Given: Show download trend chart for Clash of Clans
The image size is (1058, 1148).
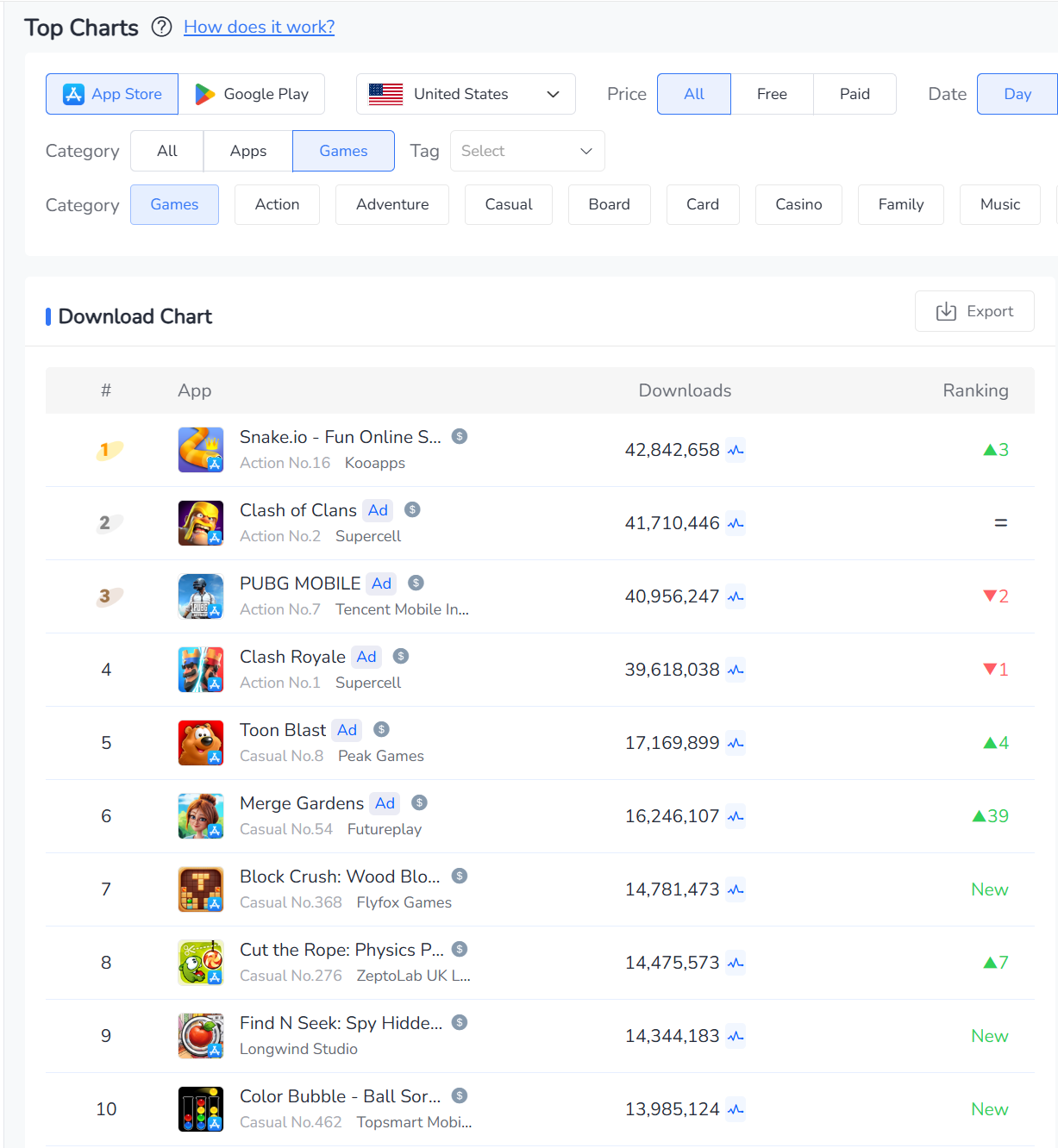Looking at the screenshot, I should tap(736, 523).
